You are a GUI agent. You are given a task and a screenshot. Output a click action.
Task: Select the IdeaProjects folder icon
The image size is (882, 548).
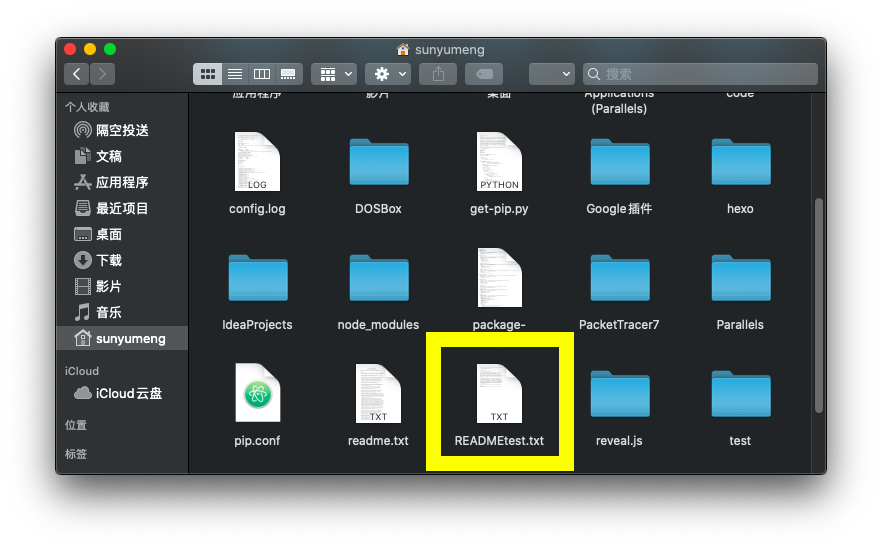[258, 278]
